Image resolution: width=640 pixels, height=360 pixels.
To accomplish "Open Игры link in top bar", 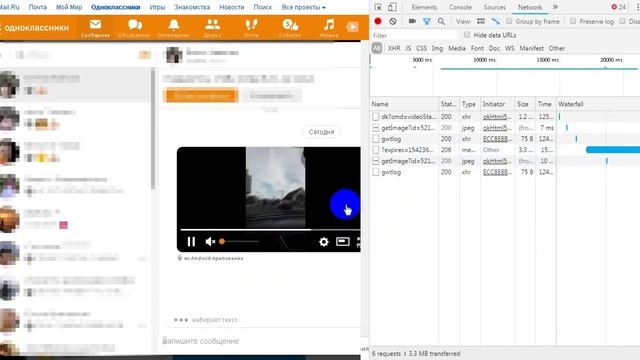I will coord(157,7).
